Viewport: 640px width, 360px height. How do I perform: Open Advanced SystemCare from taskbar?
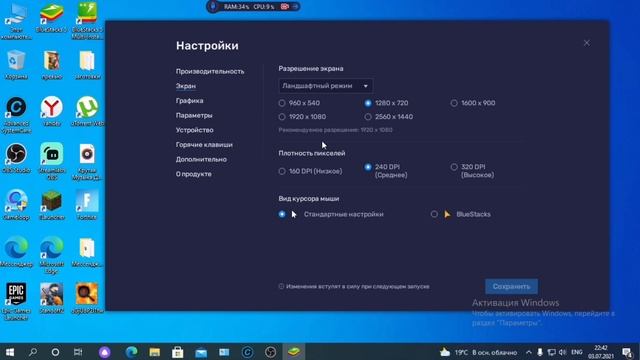(247, 352)
